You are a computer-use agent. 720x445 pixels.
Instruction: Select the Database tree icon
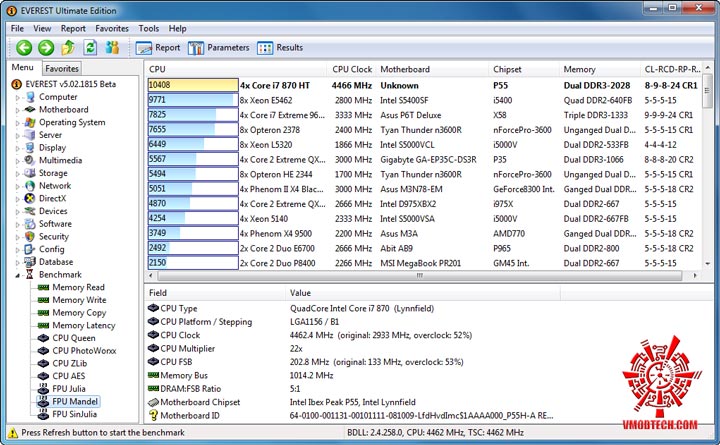30,262
